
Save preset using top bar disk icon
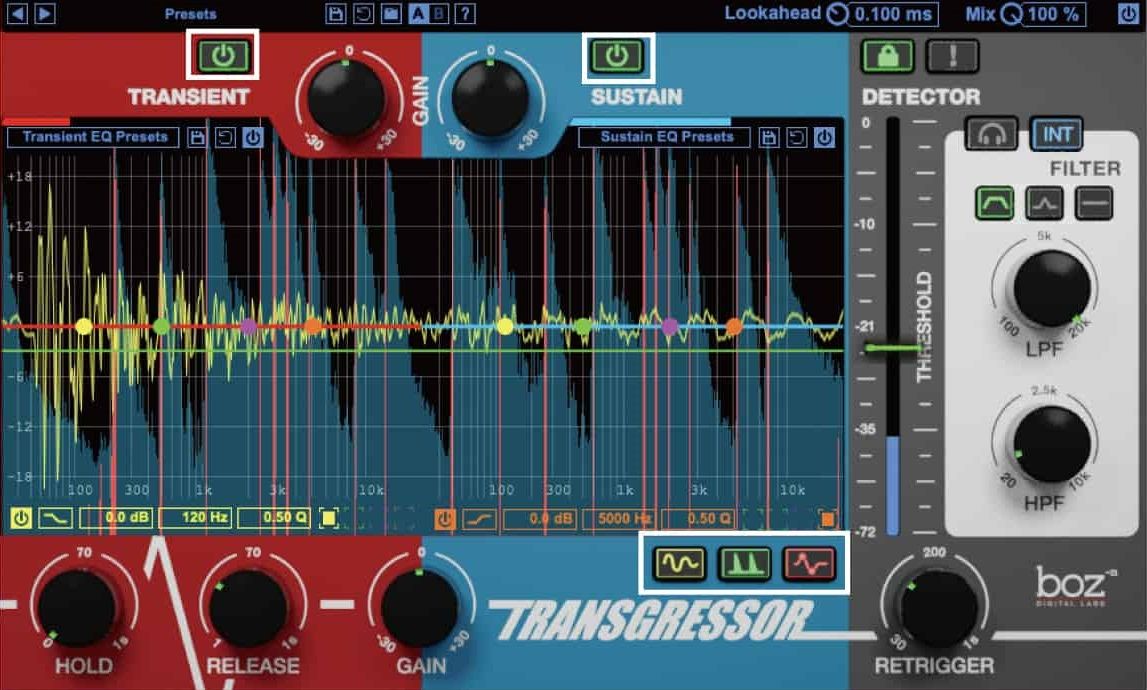[336, 13]
